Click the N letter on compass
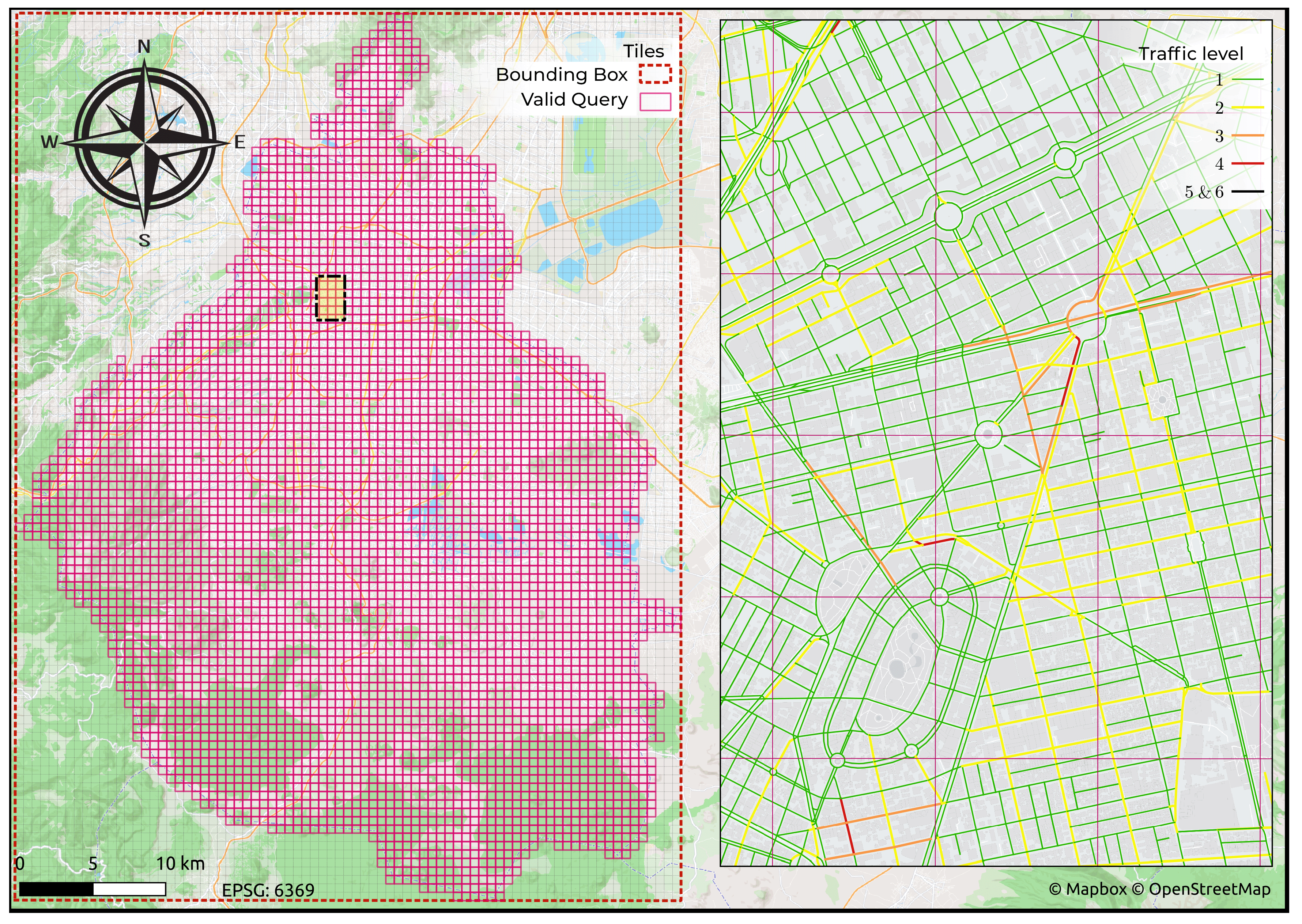1302x924 pixels. [144, 47]
